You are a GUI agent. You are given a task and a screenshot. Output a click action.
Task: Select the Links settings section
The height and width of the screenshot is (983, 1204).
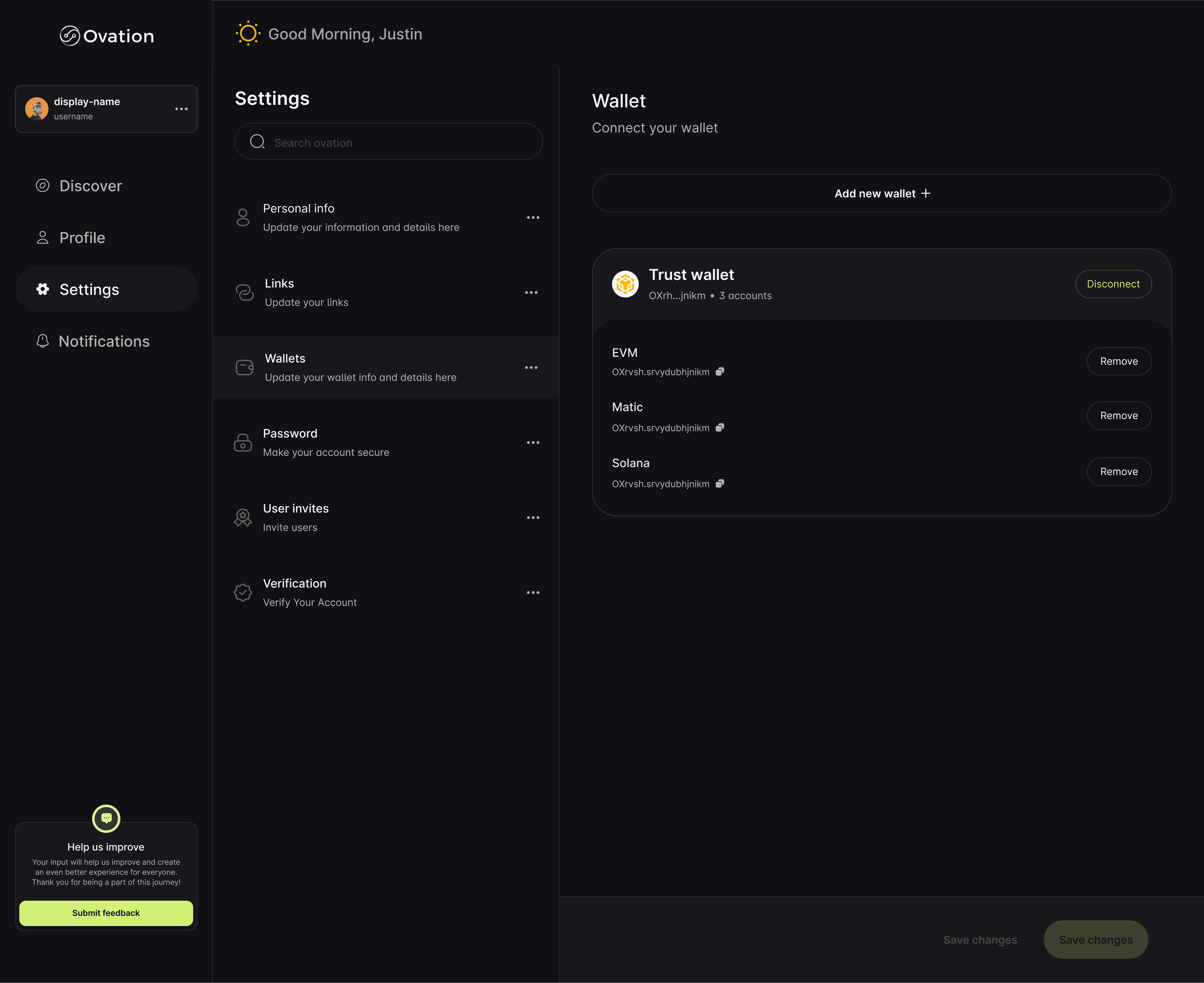tap(306, 292)
